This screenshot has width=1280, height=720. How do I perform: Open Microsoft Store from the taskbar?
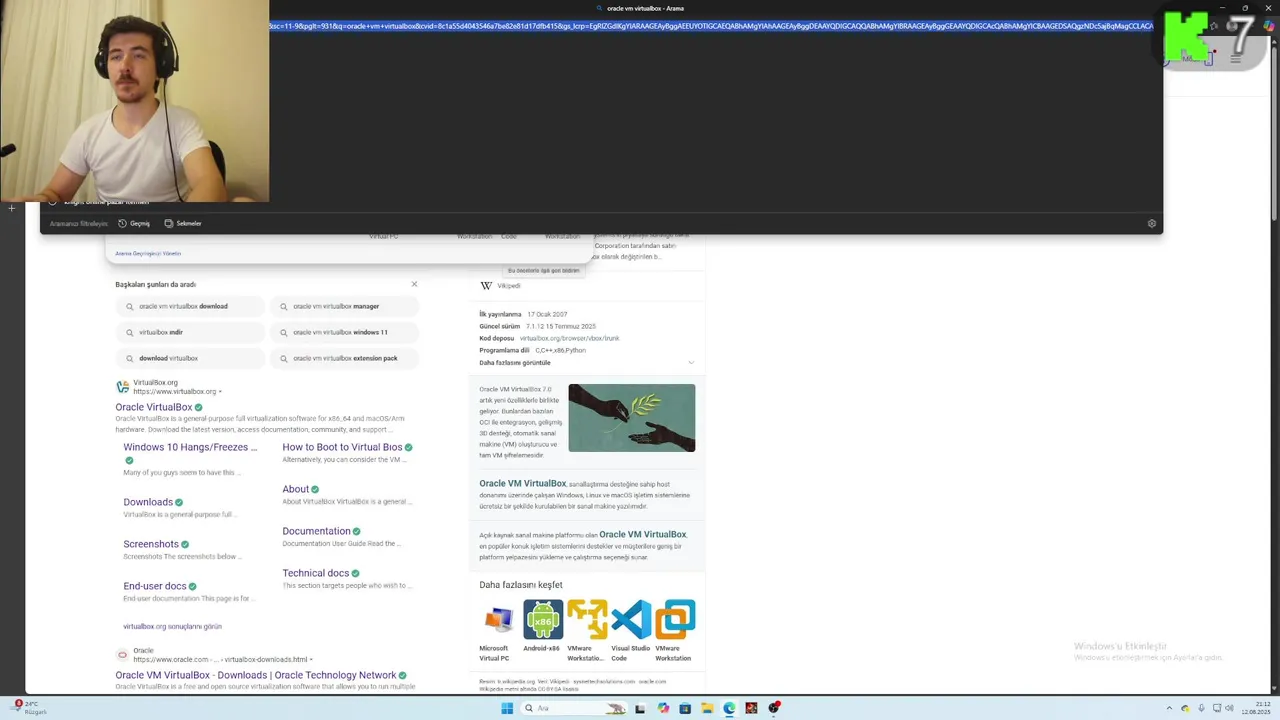click(x=685, y=708)
